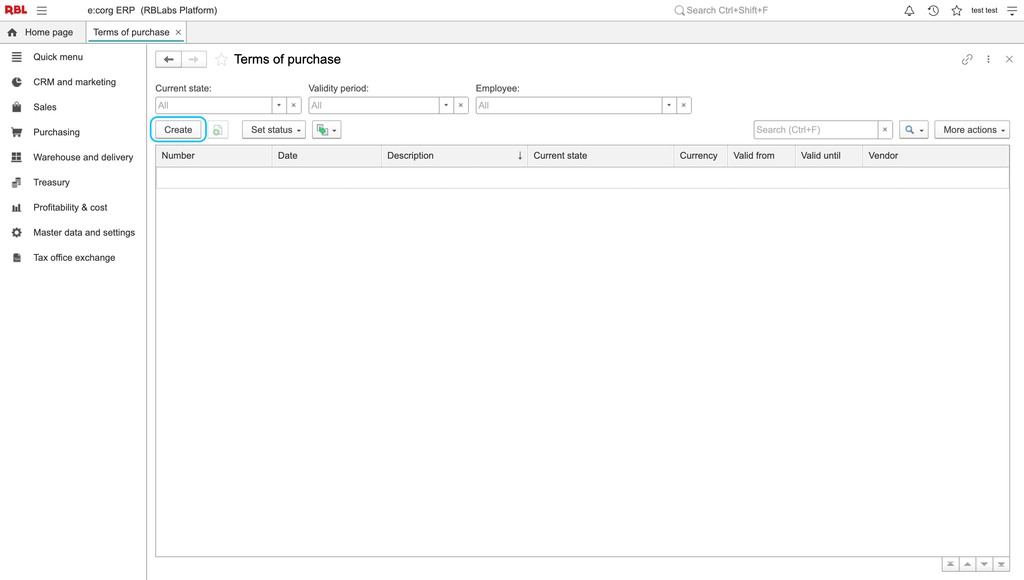
Task: Close the Terms of purchase form
Action: click(1009, 59)
